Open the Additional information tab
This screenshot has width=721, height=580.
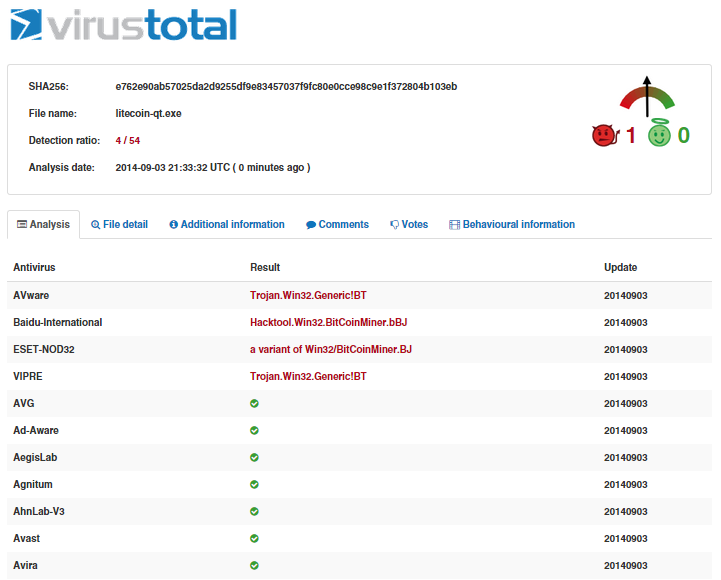(x=227, y=224)
